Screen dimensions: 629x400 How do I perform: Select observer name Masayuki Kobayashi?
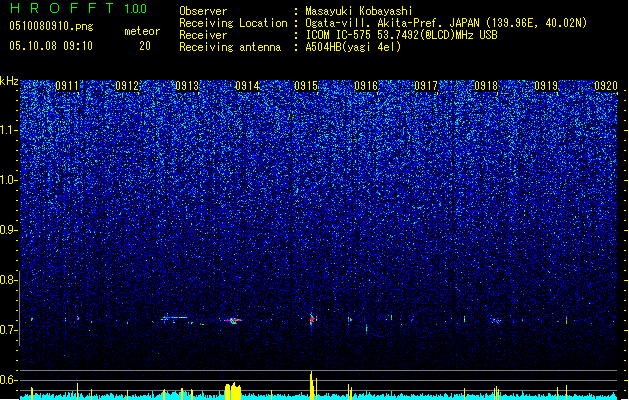coord(359,11)
